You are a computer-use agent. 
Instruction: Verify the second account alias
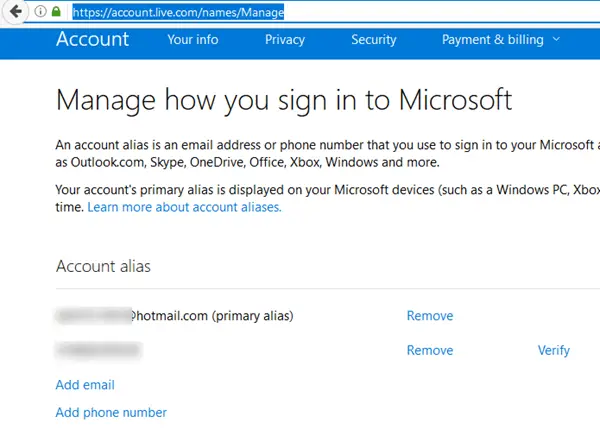[x=553, y=350]
